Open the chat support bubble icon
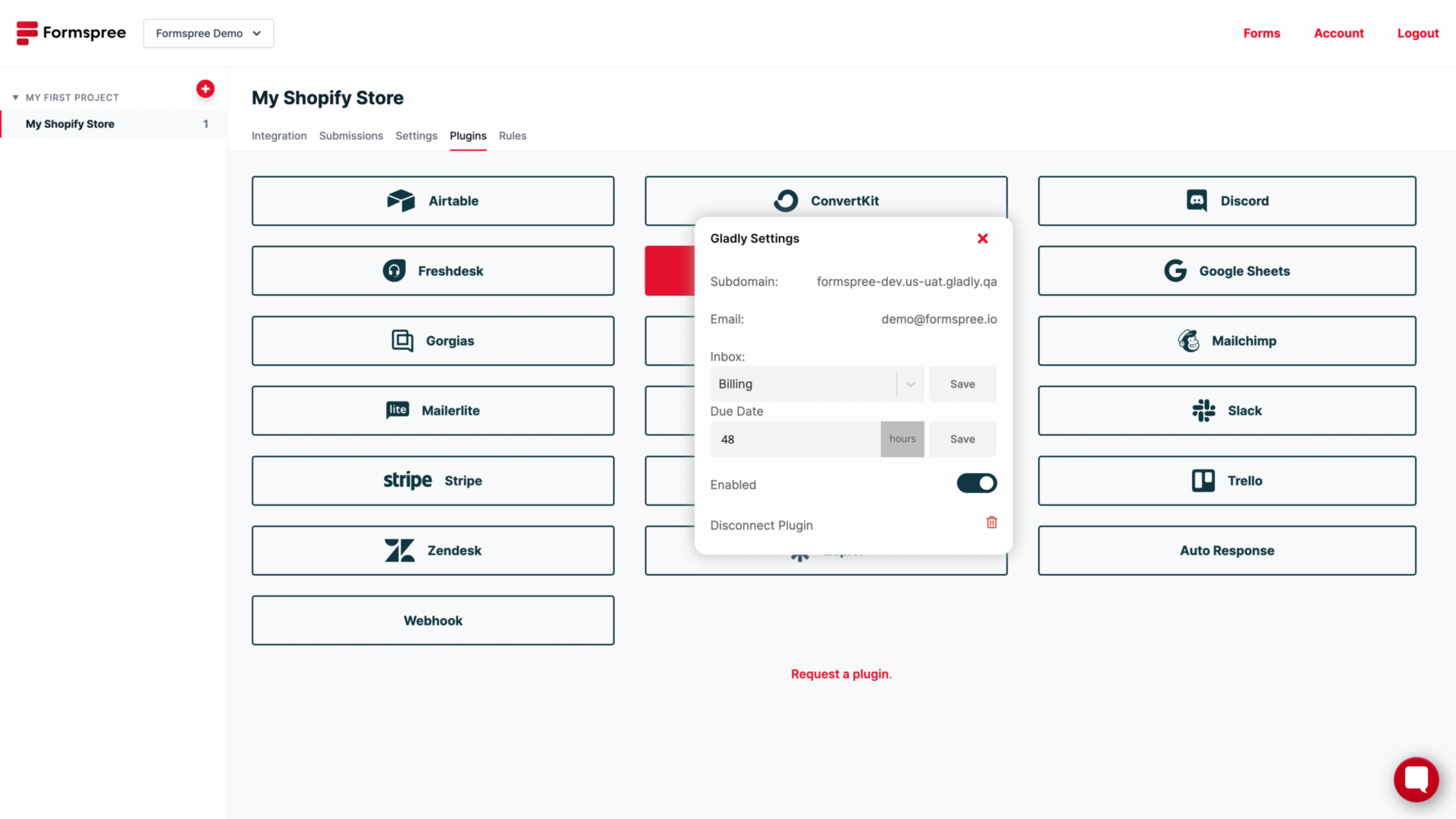 tap(1415, 779)
